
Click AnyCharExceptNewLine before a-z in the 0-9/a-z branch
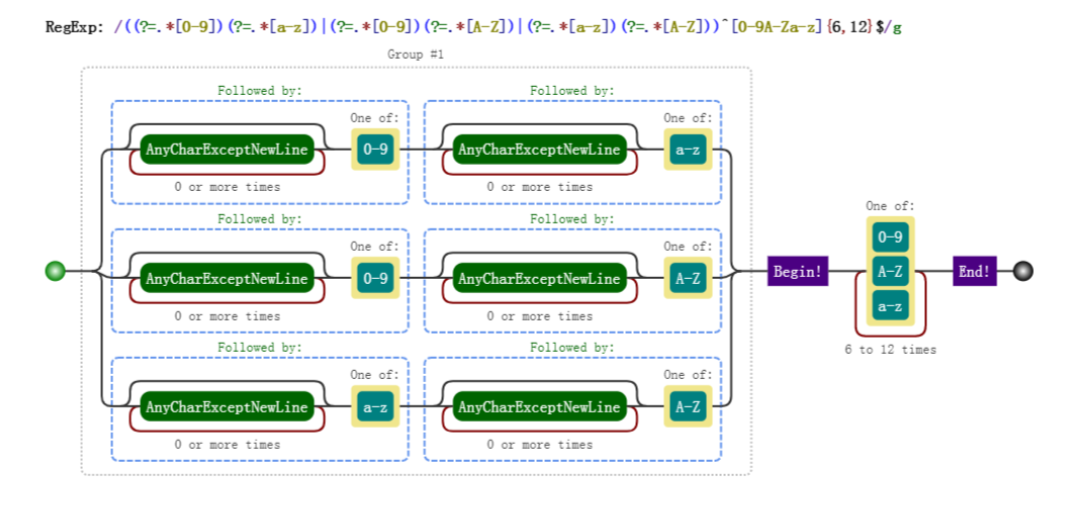539,149
